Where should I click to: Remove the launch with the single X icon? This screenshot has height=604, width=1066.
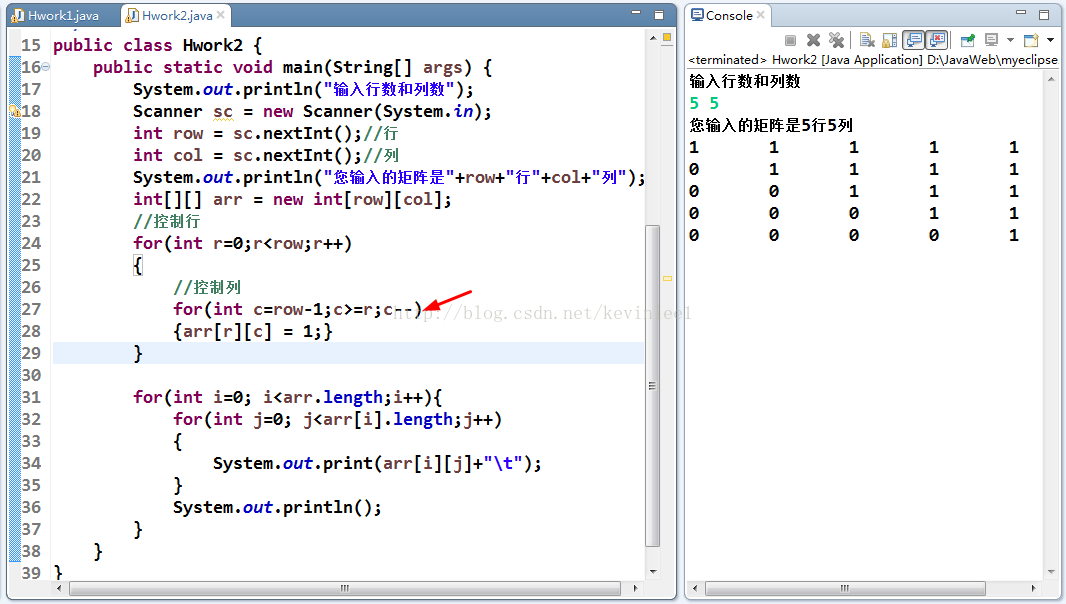pyautogui.click(x=813, y=40)
